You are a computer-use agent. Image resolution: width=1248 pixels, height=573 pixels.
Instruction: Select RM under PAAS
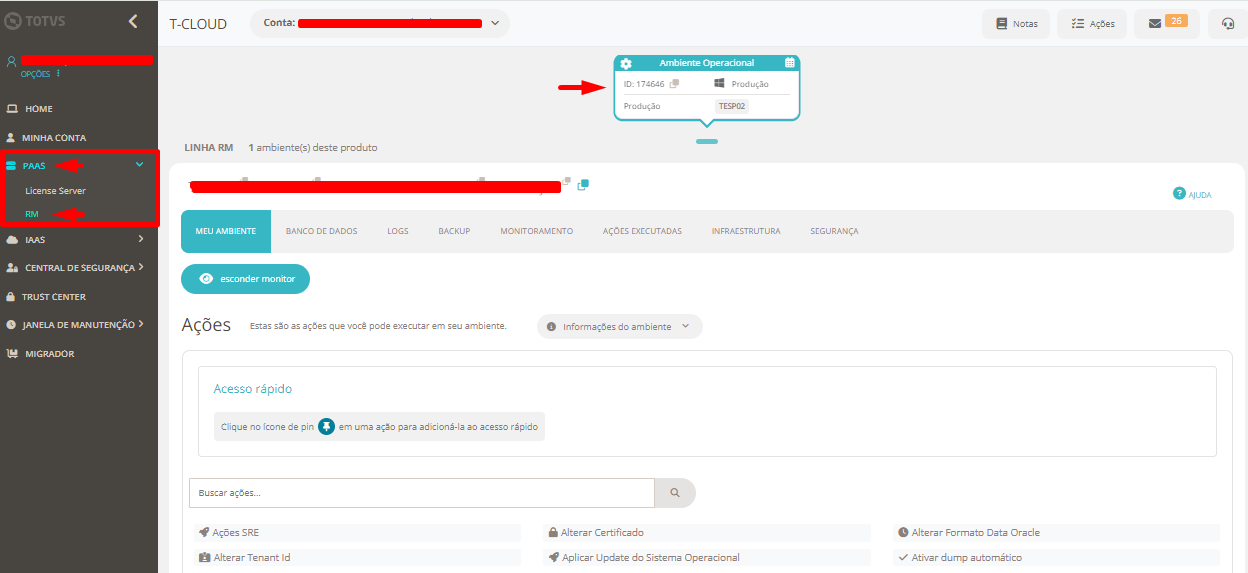32,213
